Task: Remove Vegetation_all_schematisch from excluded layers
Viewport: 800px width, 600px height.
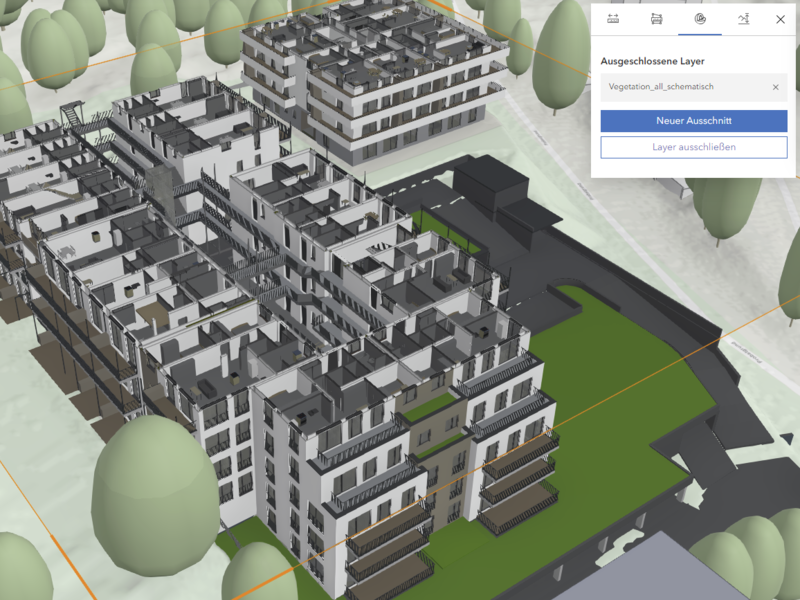Action: tap(775, 88)
